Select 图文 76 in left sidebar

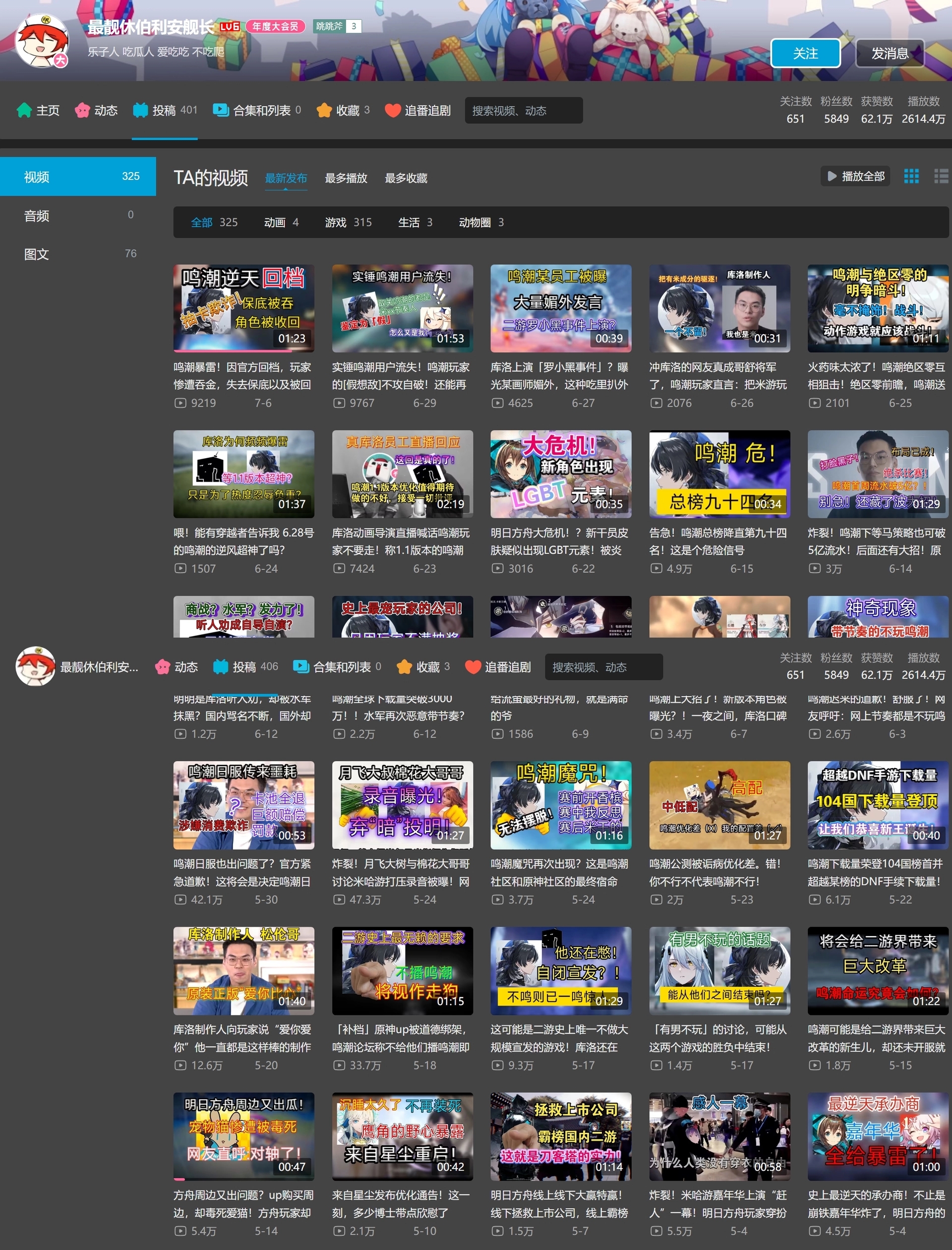pyautogui.click(x=78, y=254)
